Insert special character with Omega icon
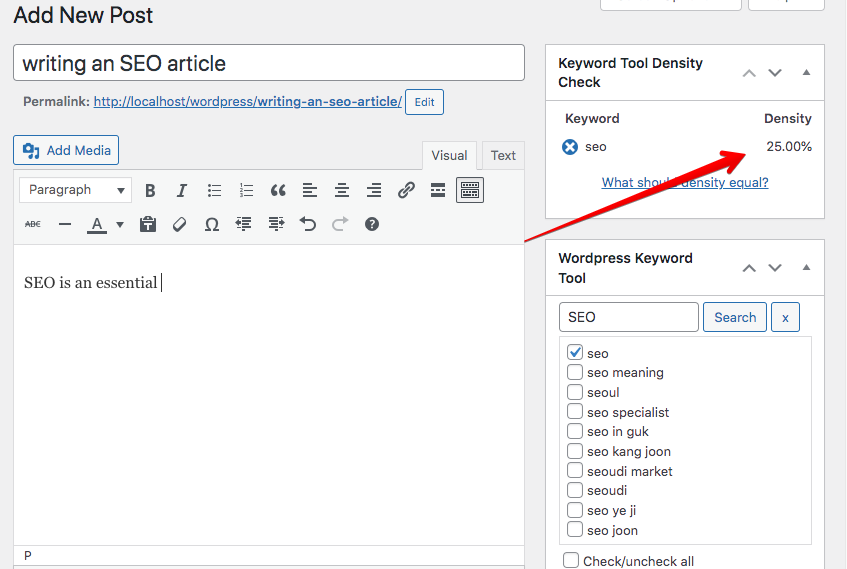847x569 pixels. pos(212,225)
